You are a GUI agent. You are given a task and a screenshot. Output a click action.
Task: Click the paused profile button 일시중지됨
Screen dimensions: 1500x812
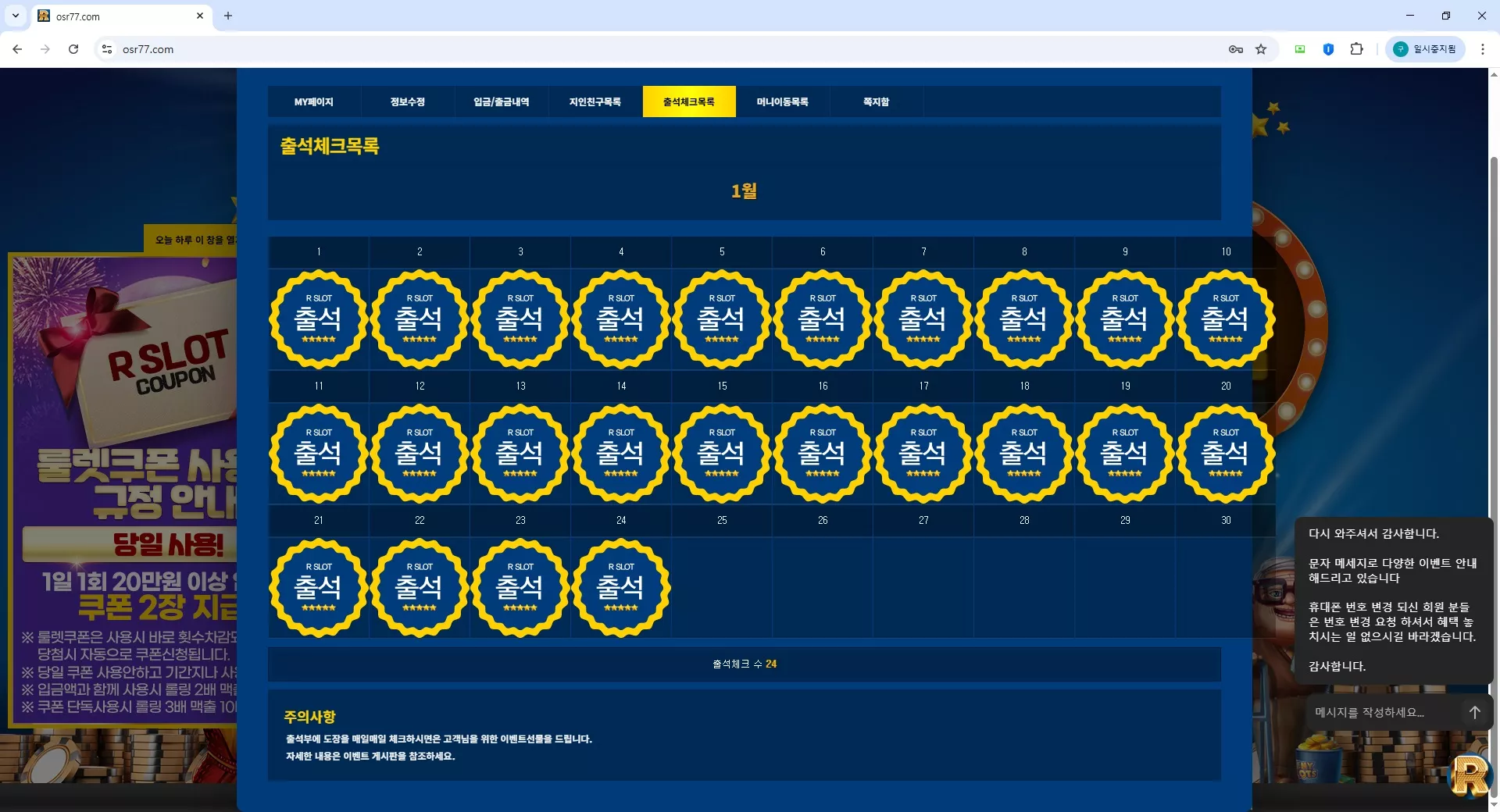(x=1427, y=49)
